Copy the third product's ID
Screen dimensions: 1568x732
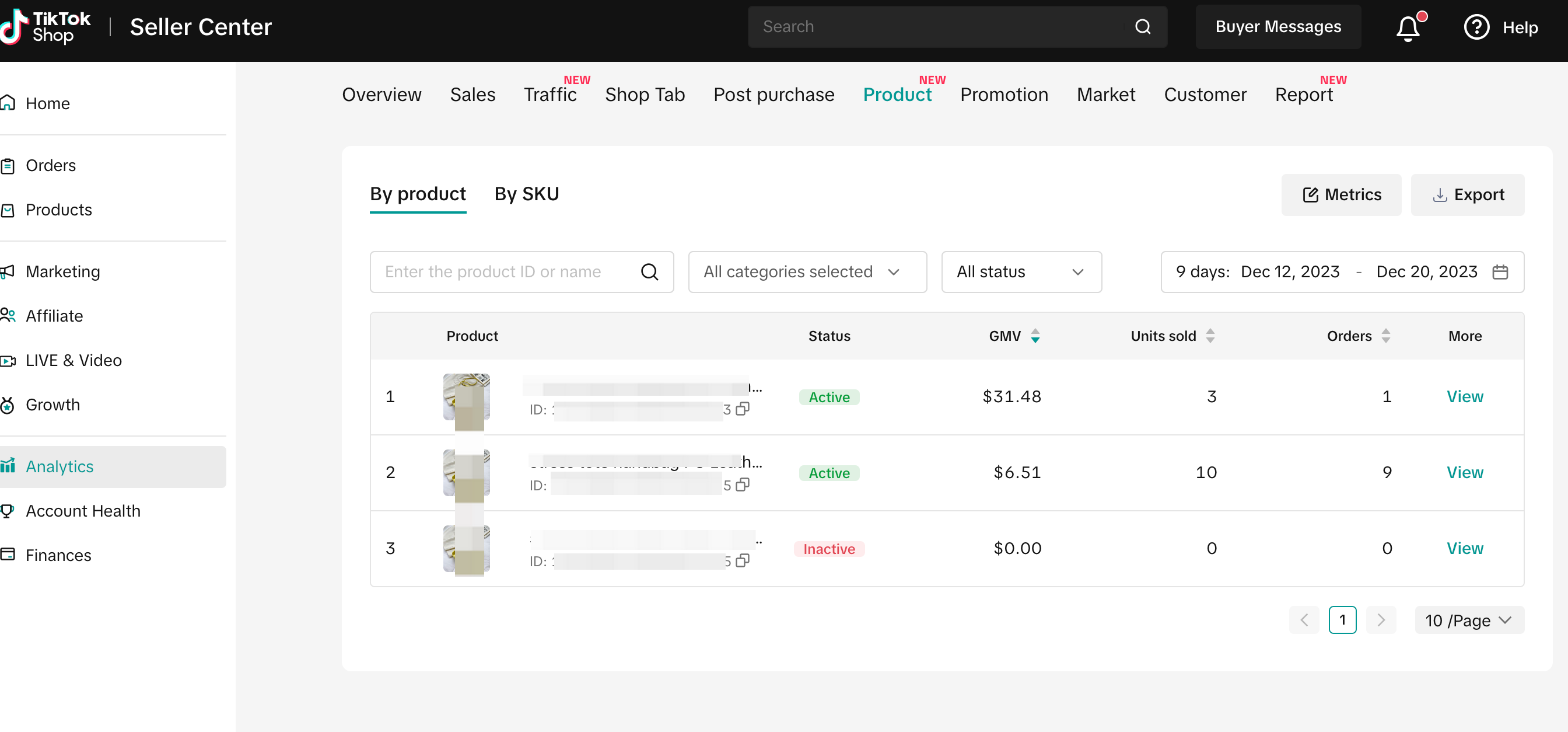pyautogui.click(x=742, y=561)
